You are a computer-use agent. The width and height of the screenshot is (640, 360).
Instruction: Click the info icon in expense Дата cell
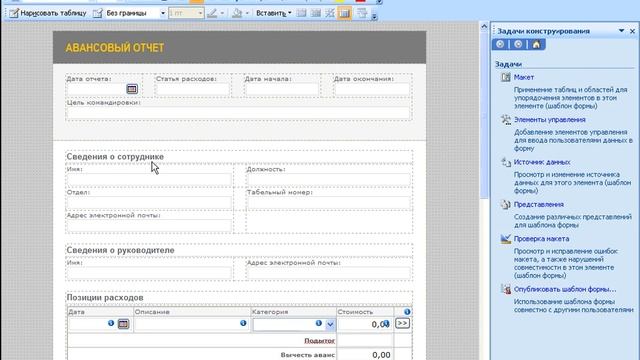(x=111, y=323)
